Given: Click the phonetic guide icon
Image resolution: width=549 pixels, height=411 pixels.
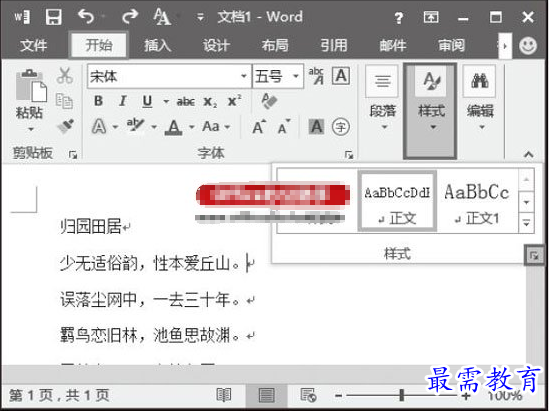Looking at the screenshot, I should coord(316,76).
